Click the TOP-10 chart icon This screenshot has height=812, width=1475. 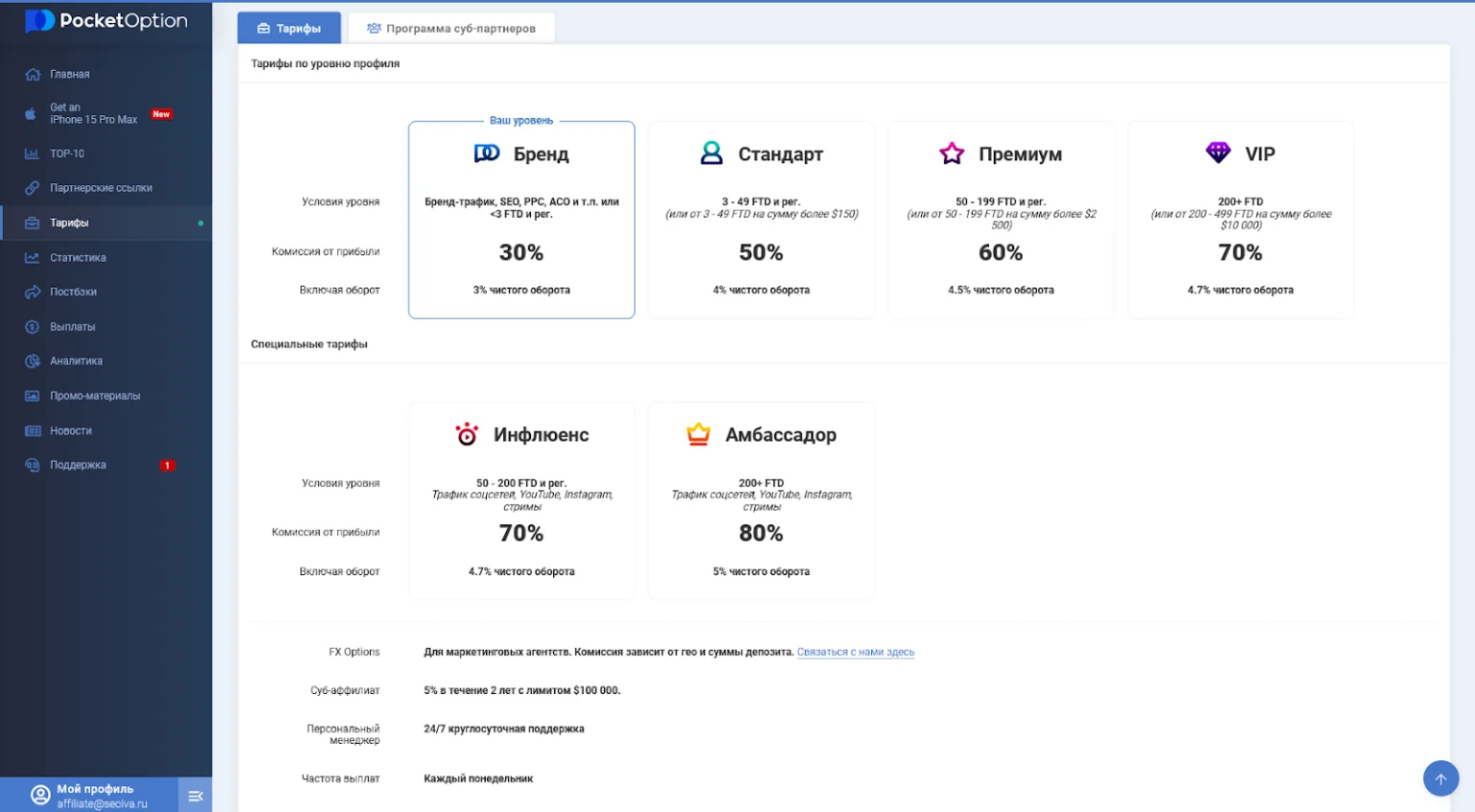pyautogui.click(x=32, y=154)
